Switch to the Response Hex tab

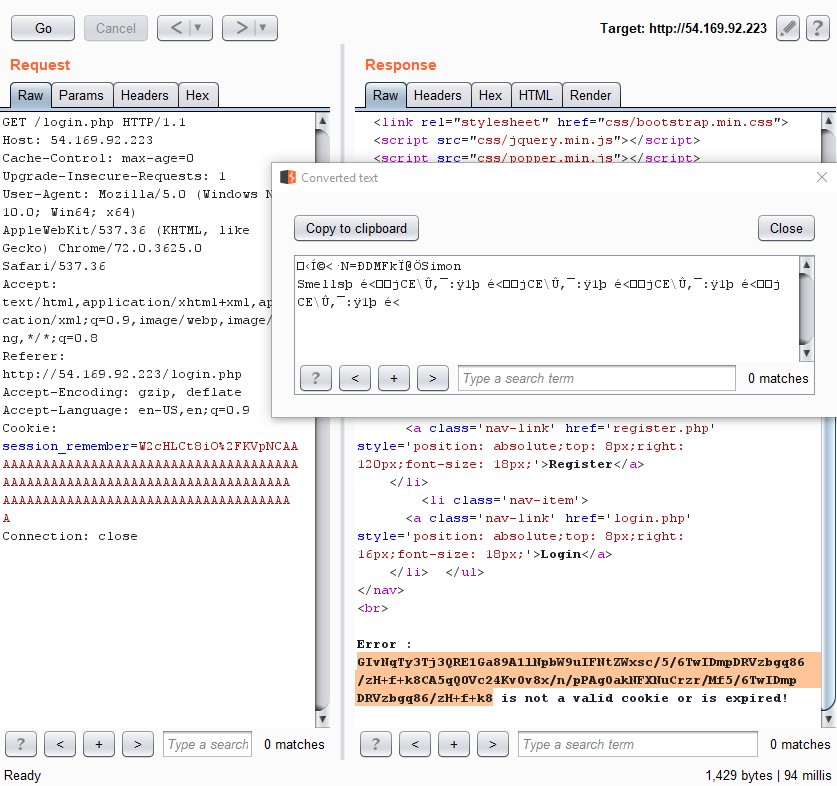tap(491, 96)
